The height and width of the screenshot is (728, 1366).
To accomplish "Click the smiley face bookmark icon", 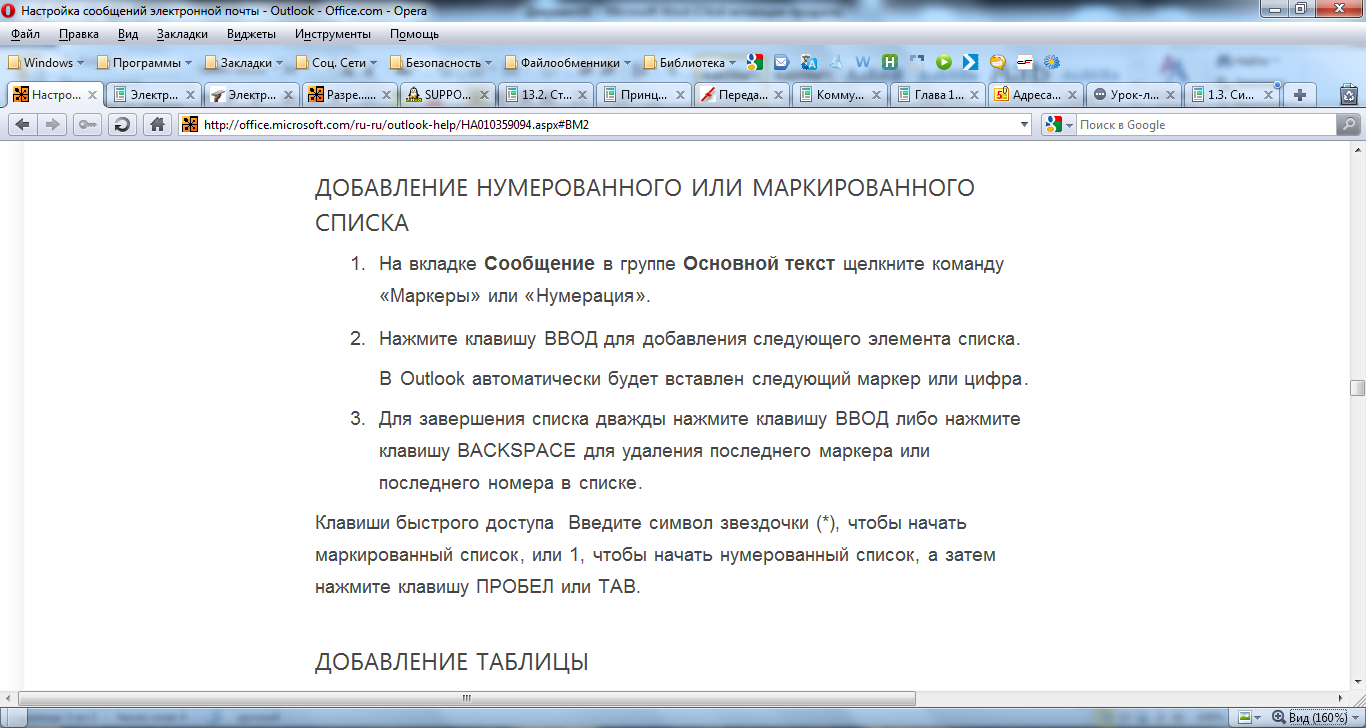I will tap(997, 62).
